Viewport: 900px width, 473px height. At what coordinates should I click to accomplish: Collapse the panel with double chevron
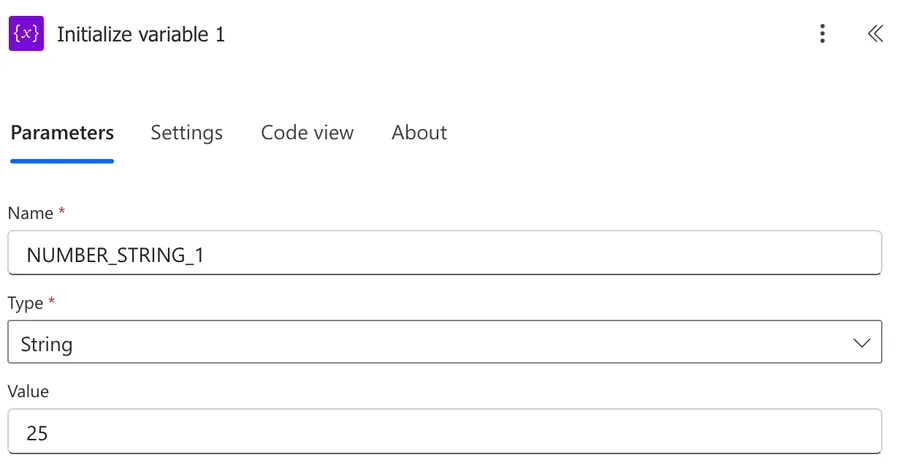pos(875,34)
